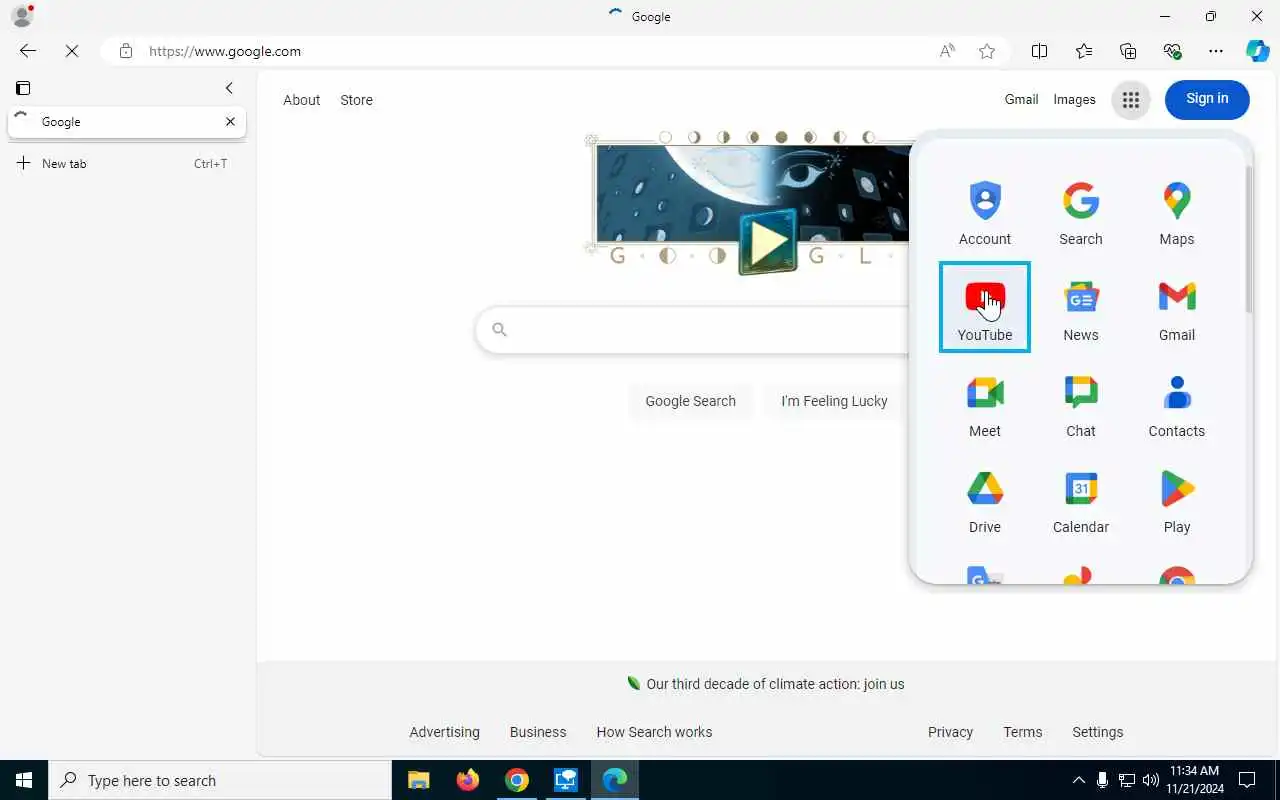The width and height of the screenshot is (1280, 800).
Task: Stop loading the page
Action: (72, 51)
